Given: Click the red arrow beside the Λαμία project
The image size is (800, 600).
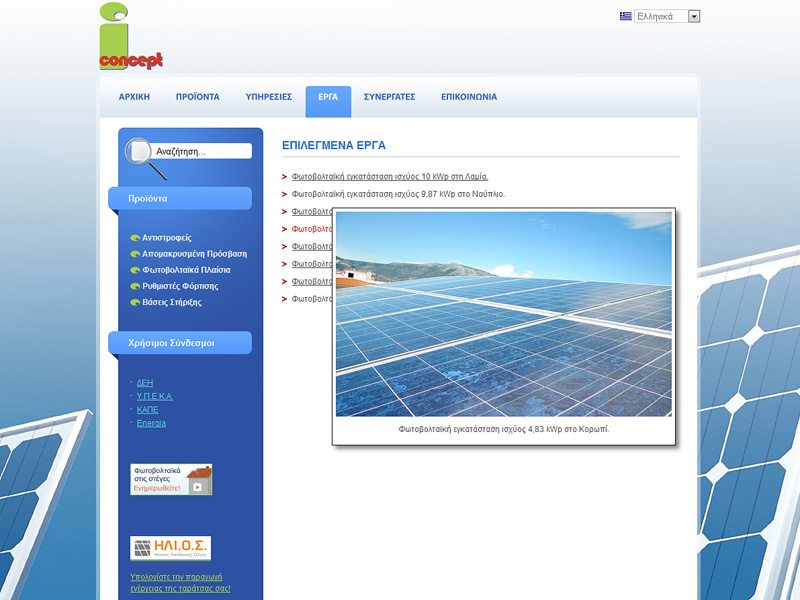Looking at the screenshot, I should (284, 177).
